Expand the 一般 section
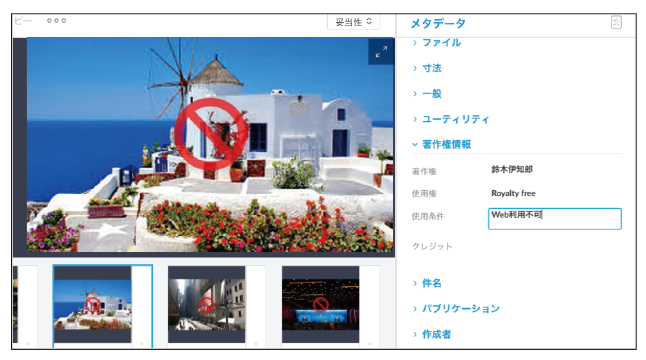This screenshot has width=646, height=360. (431, 94)
